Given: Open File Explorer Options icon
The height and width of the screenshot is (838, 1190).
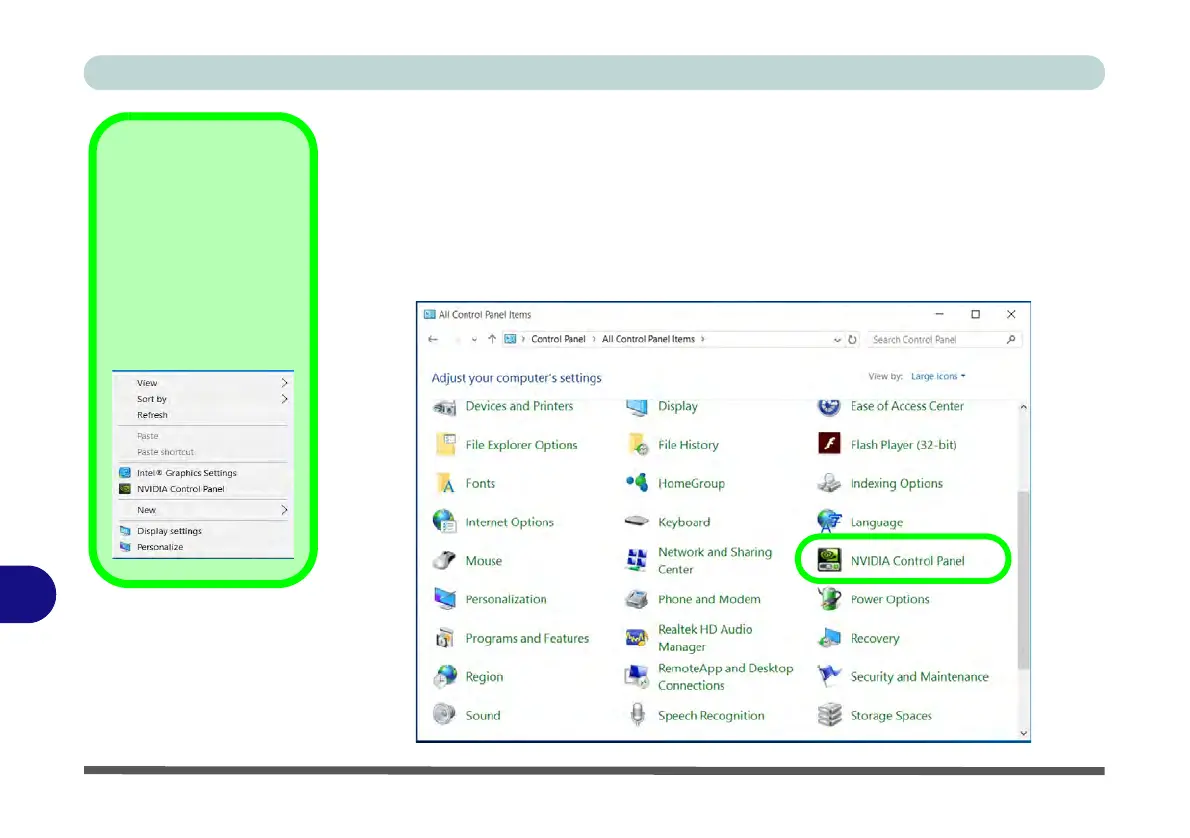Looking at the screenshot, I should [445, 444].
